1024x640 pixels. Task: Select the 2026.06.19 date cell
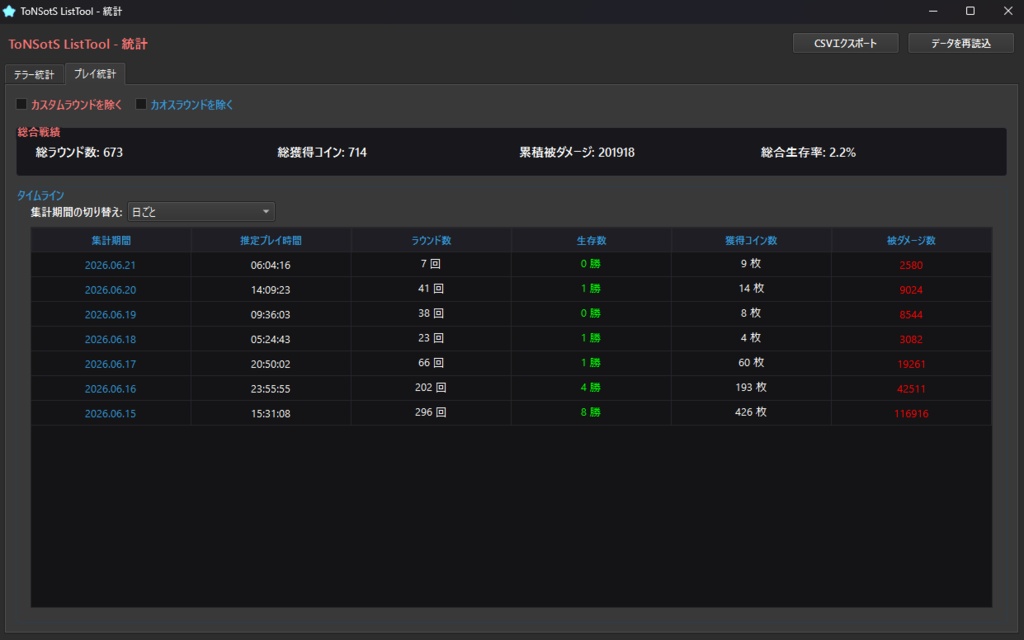pos(110,315)
